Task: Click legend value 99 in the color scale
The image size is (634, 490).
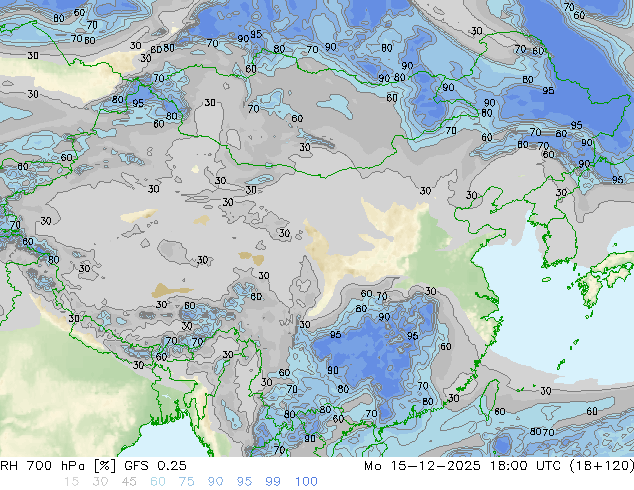Action: (x=273, y=482)
